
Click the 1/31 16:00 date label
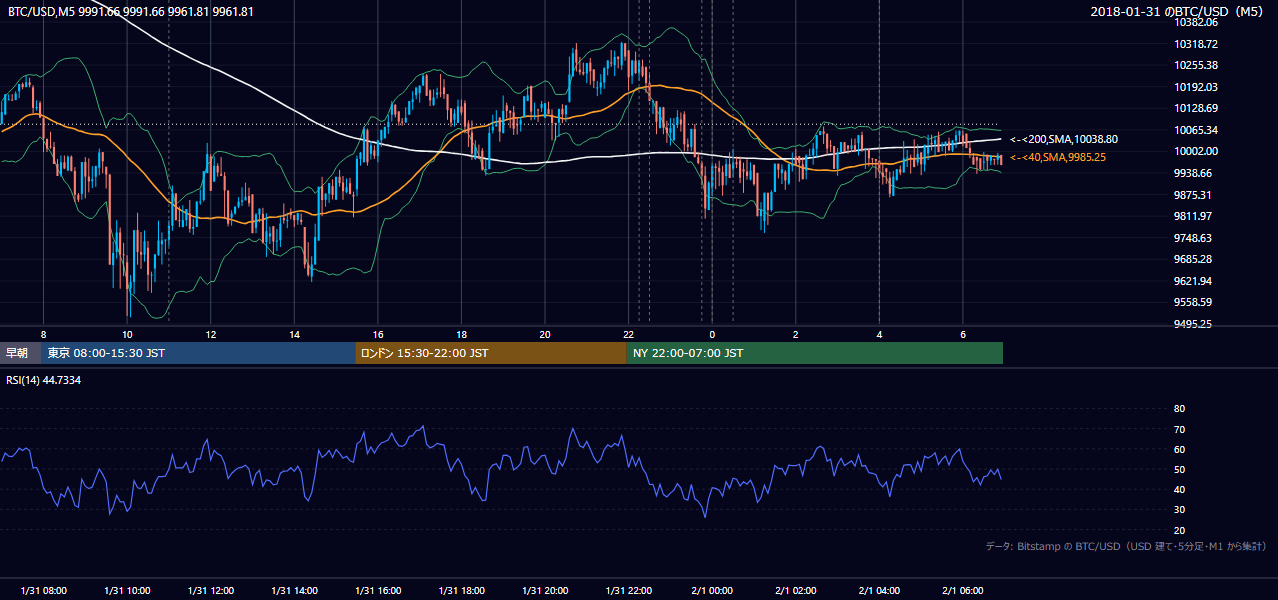click(x=378, y=591)
